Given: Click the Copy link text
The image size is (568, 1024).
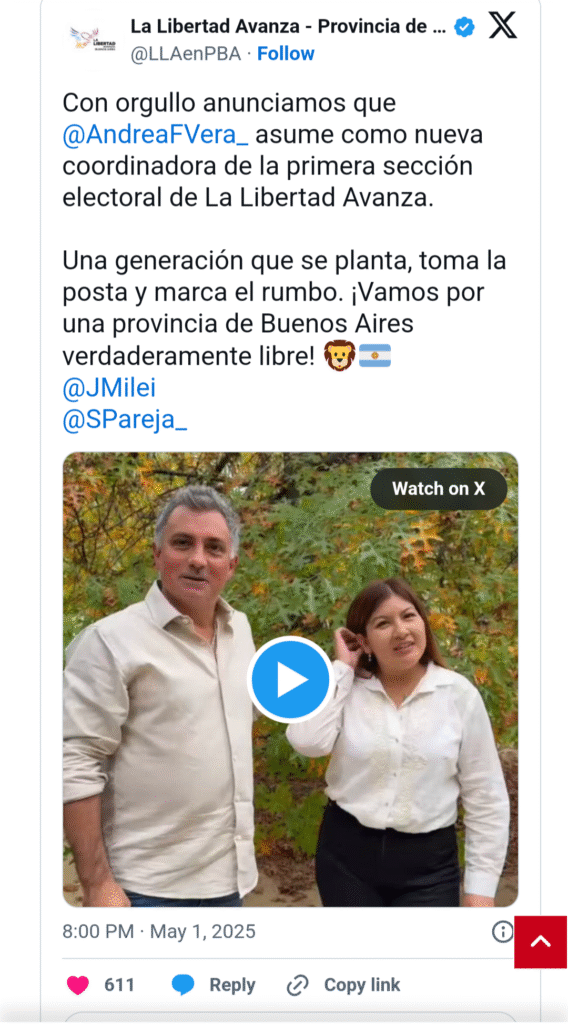Looking at the screenshot, I should 362,985.
